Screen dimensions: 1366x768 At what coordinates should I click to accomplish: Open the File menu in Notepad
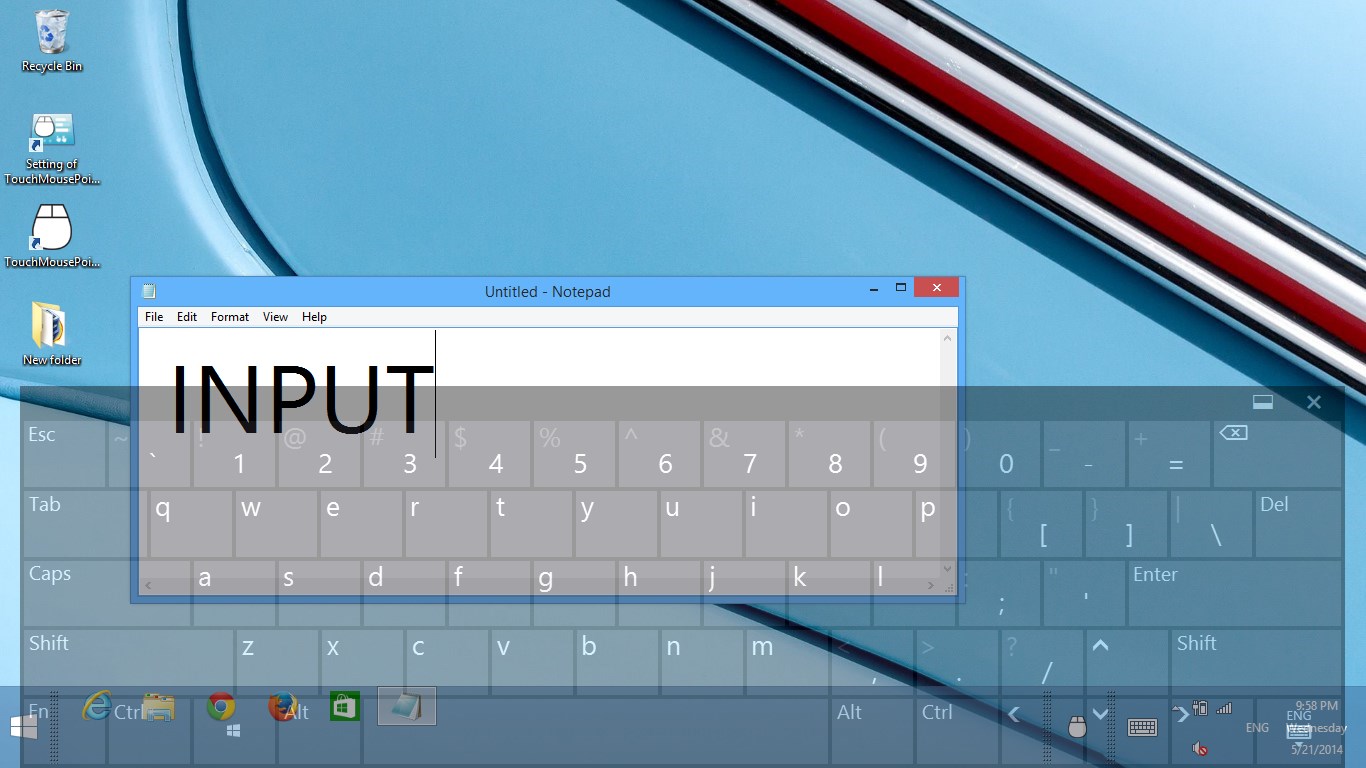click(154, 317)
